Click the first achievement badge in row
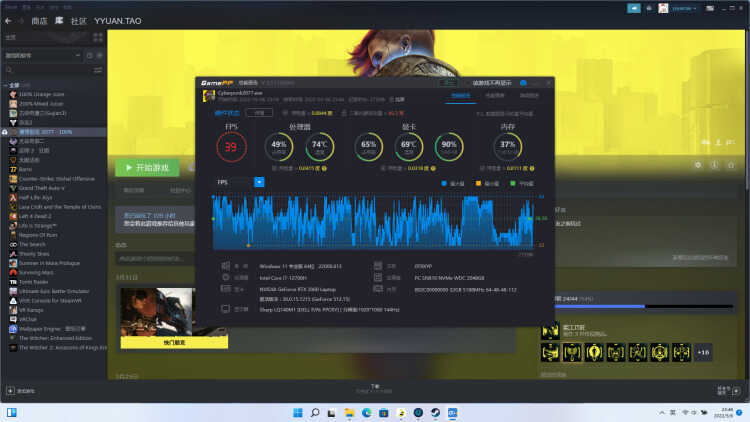The height and width of the screenshot is (422, 750). 550,353
